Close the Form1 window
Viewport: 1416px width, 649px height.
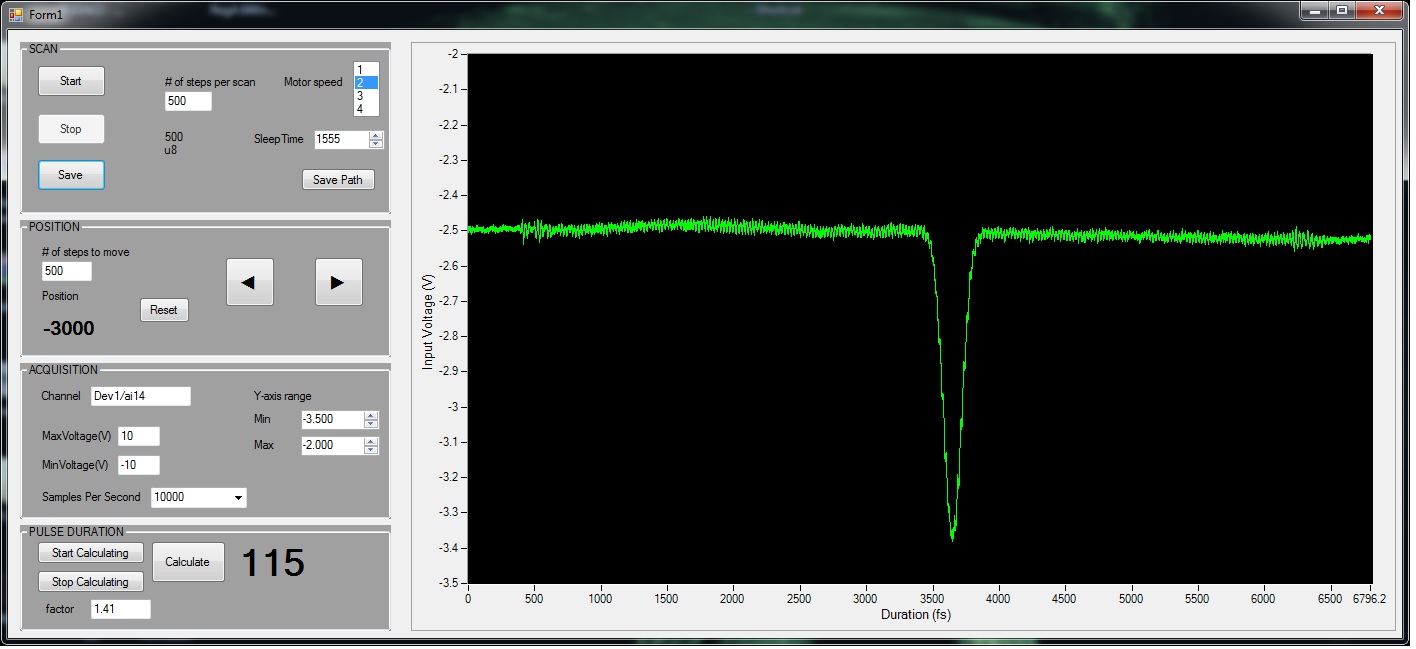coord(1380,10)
